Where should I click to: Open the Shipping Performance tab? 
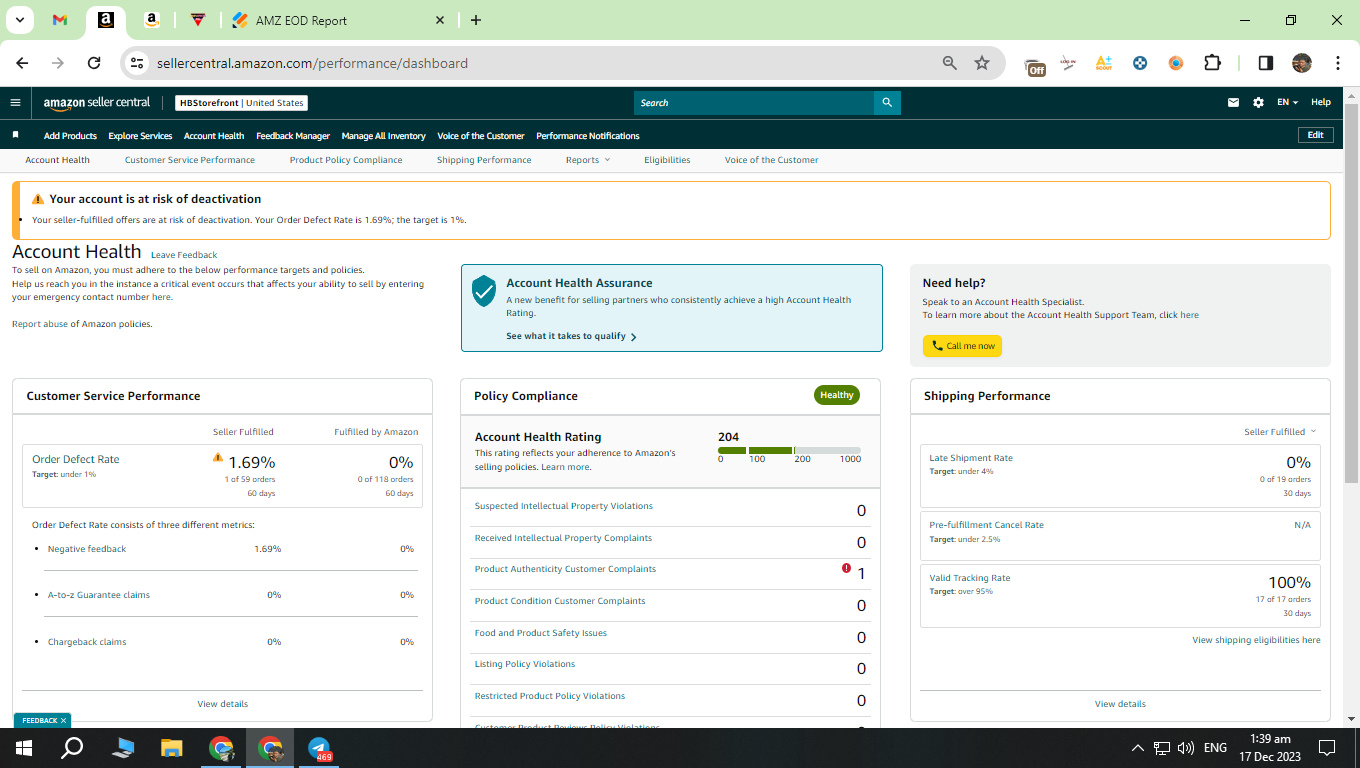point(484,160)
